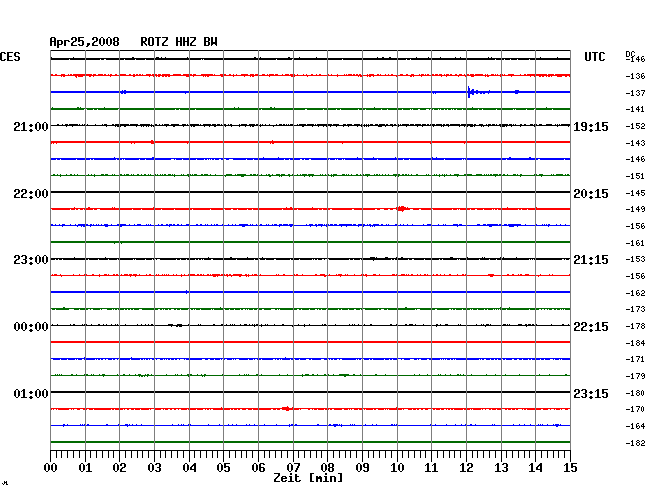Select the DC offset value -143
This screenshot has width=650, height=494.
click(x=635, y=143)
